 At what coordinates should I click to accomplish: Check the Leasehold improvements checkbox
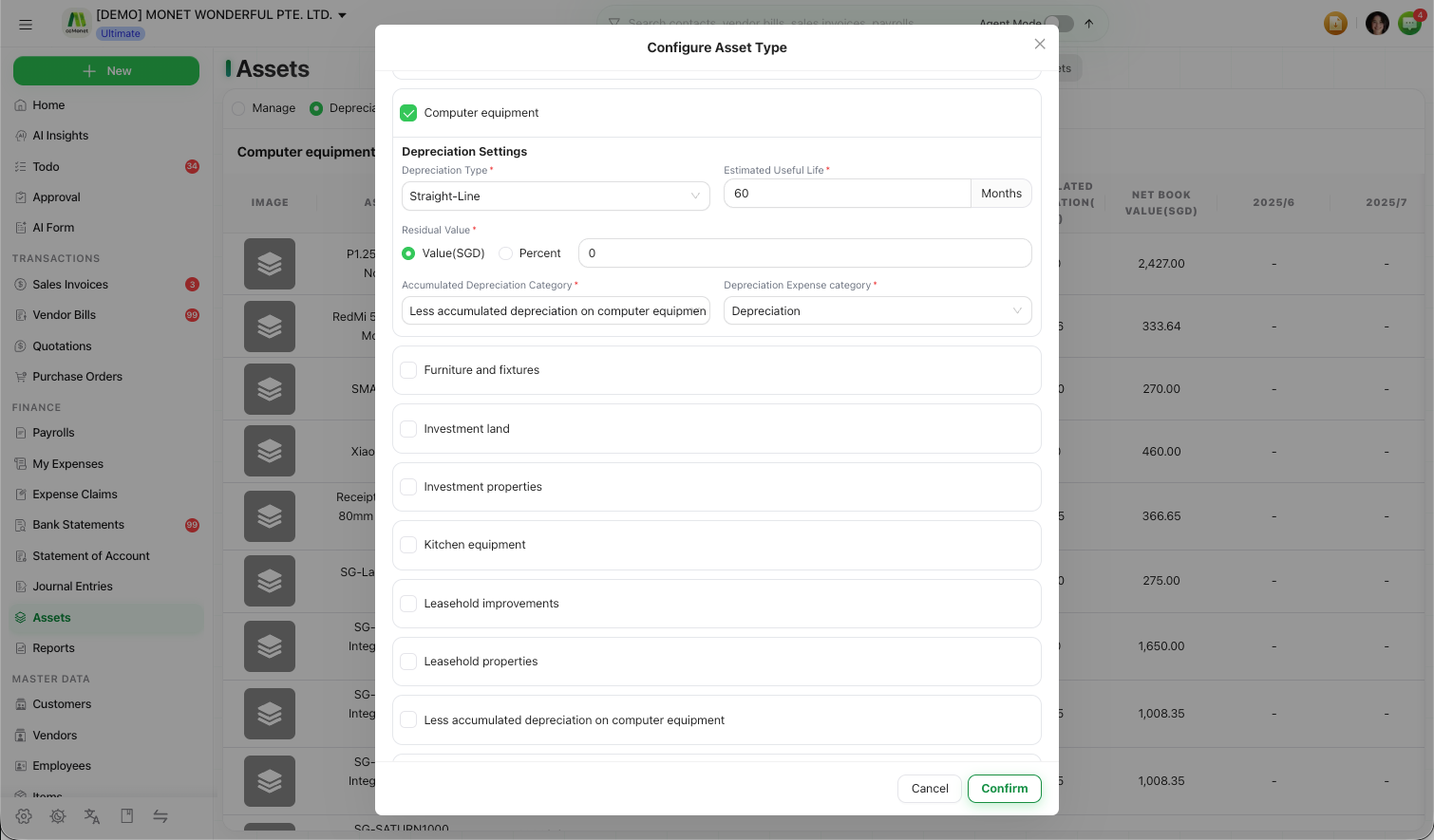408,604
